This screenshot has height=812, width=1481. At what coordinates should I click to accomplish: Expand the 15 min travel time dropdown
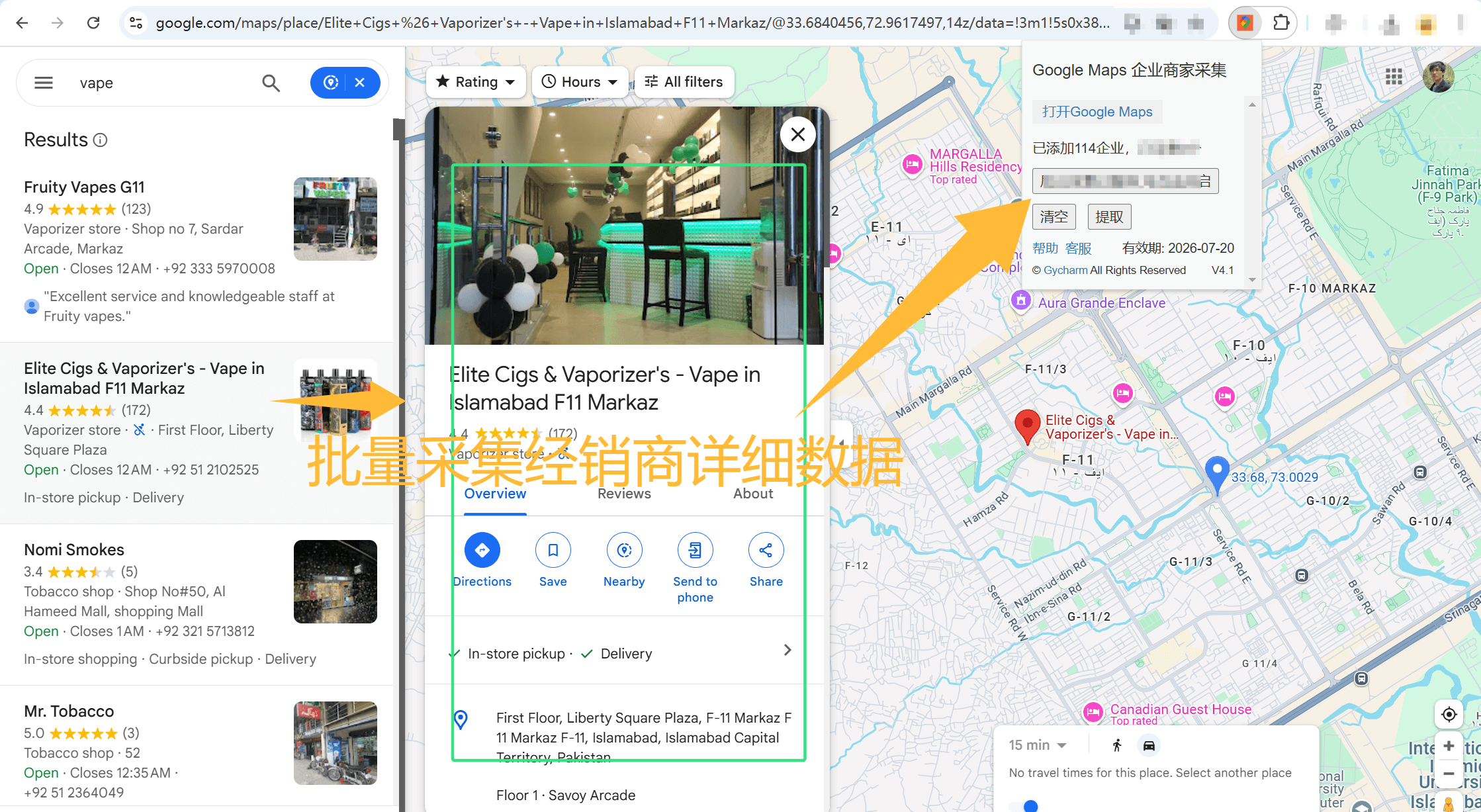tap(1038, 745)
